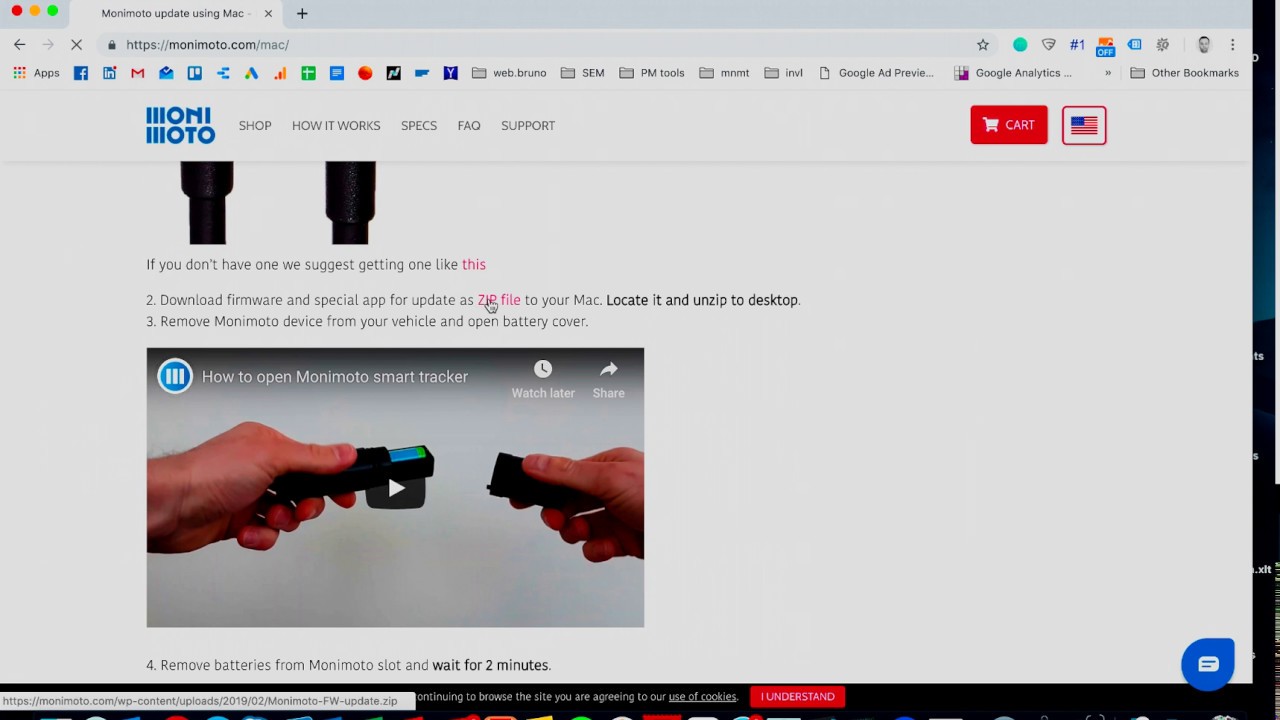
Task: Open the blue chat widget
Action: click(1208, 664)
